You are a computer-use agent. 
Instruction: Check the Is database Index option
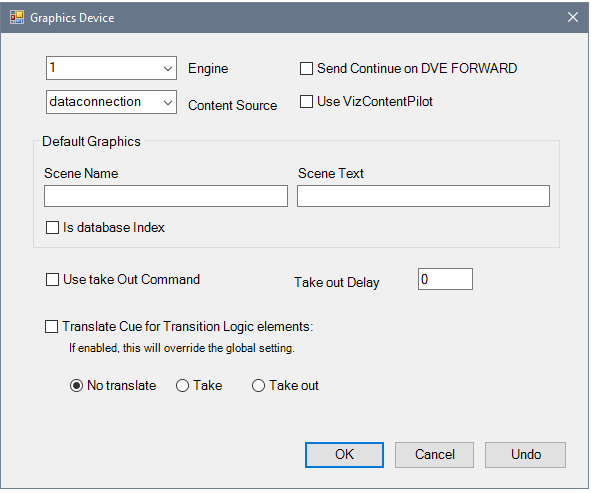pos(52,228)
